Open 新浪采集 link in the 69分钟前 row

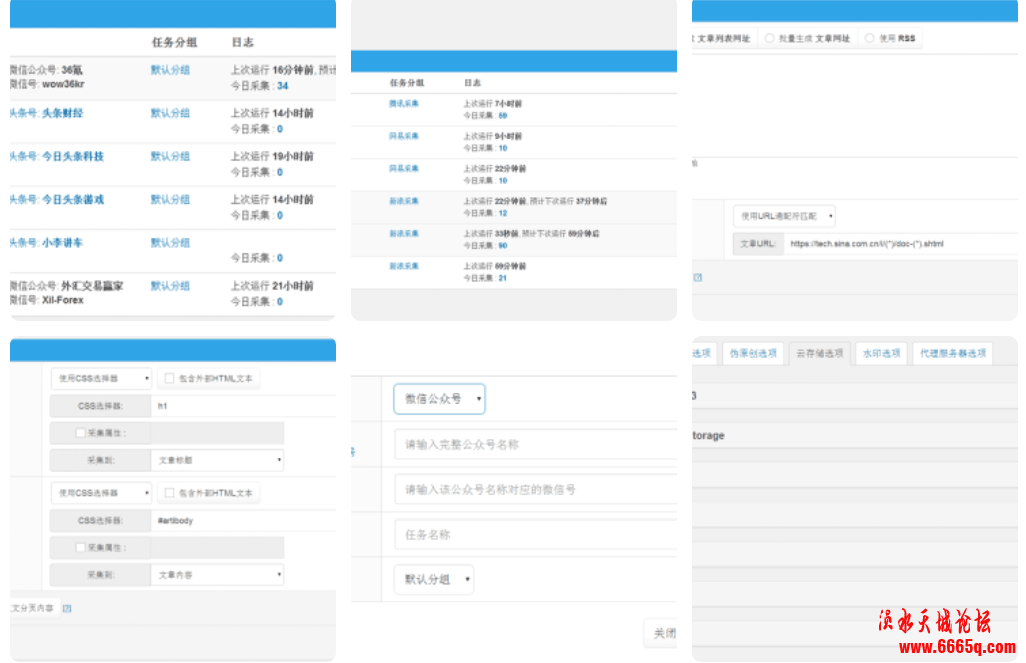click(404, 266)
